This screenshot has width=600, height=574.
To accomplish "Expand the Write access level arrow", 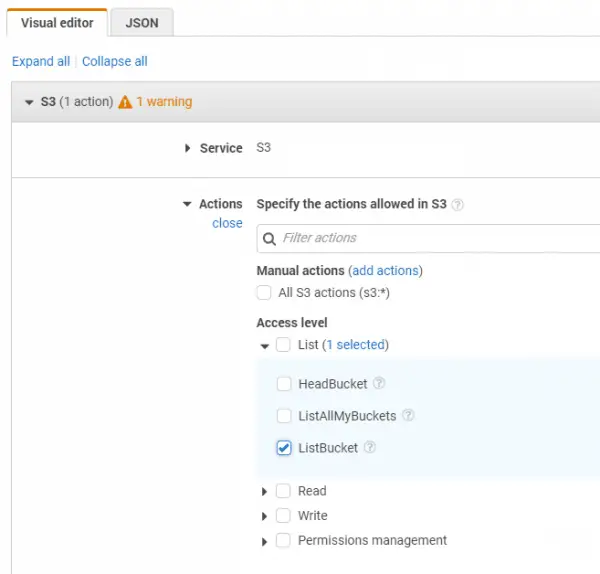I will pyautogui.click(x=264, y=517).
